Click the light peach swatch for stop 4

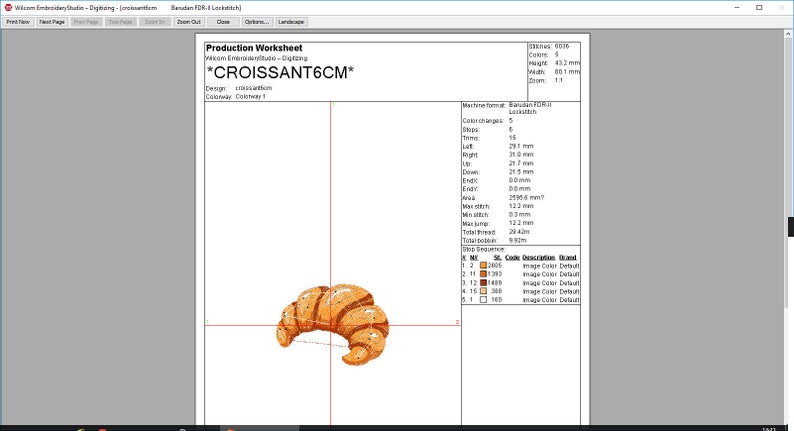pyautogui.click(x=483, y=291)
